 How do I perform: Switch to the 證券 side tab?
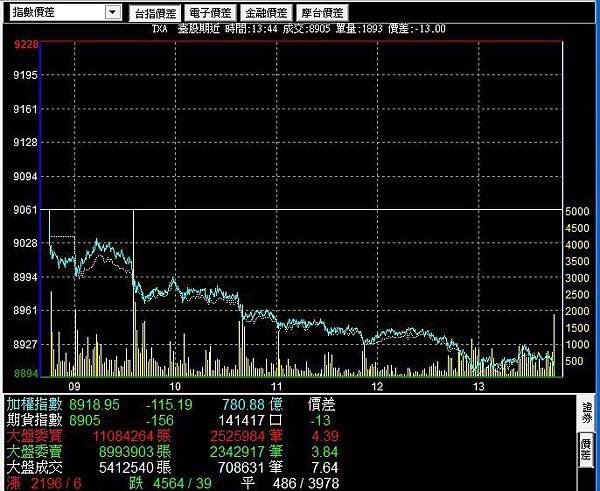pos(587,413)
